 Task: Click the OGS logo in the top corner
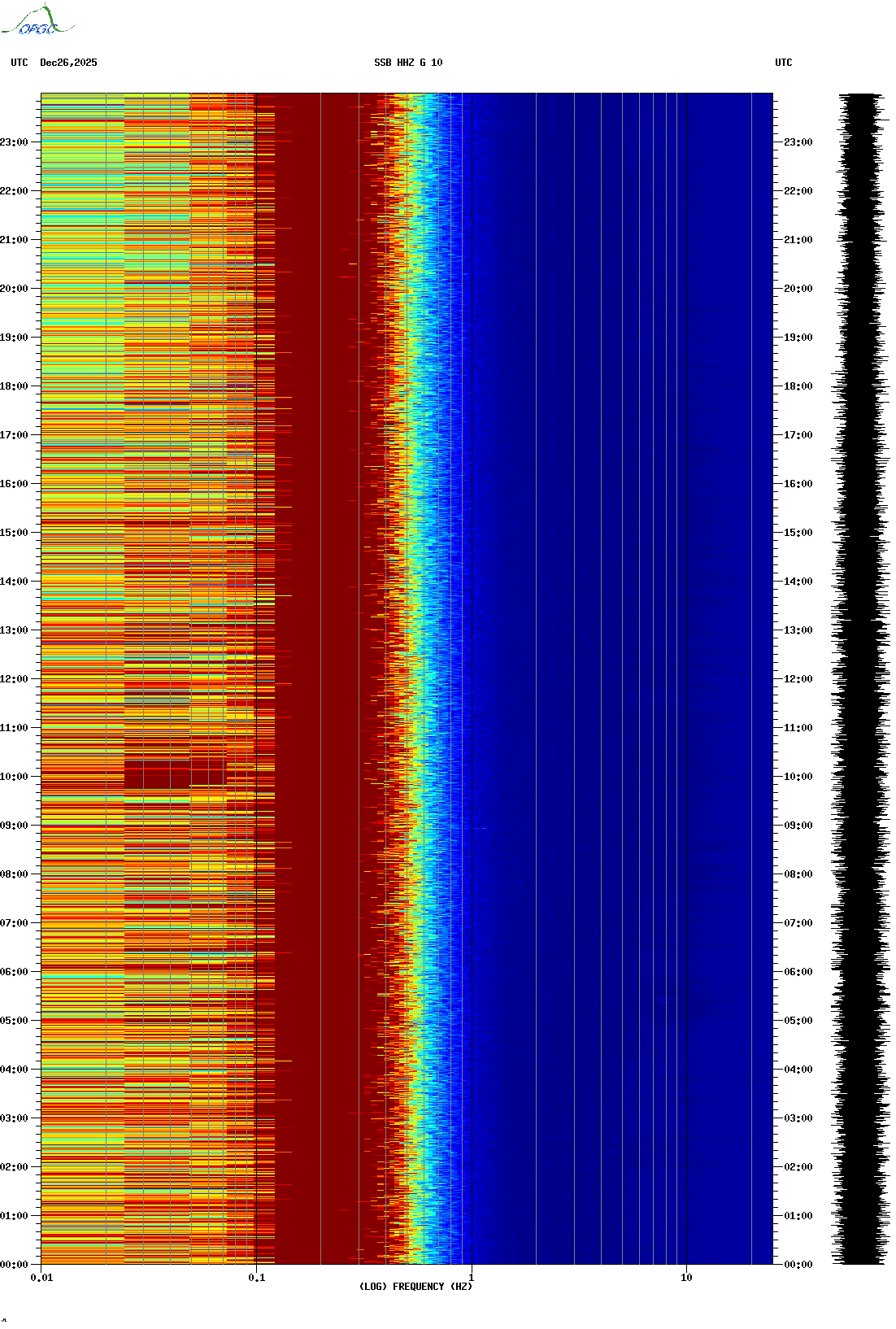click(x=37, y=21)
